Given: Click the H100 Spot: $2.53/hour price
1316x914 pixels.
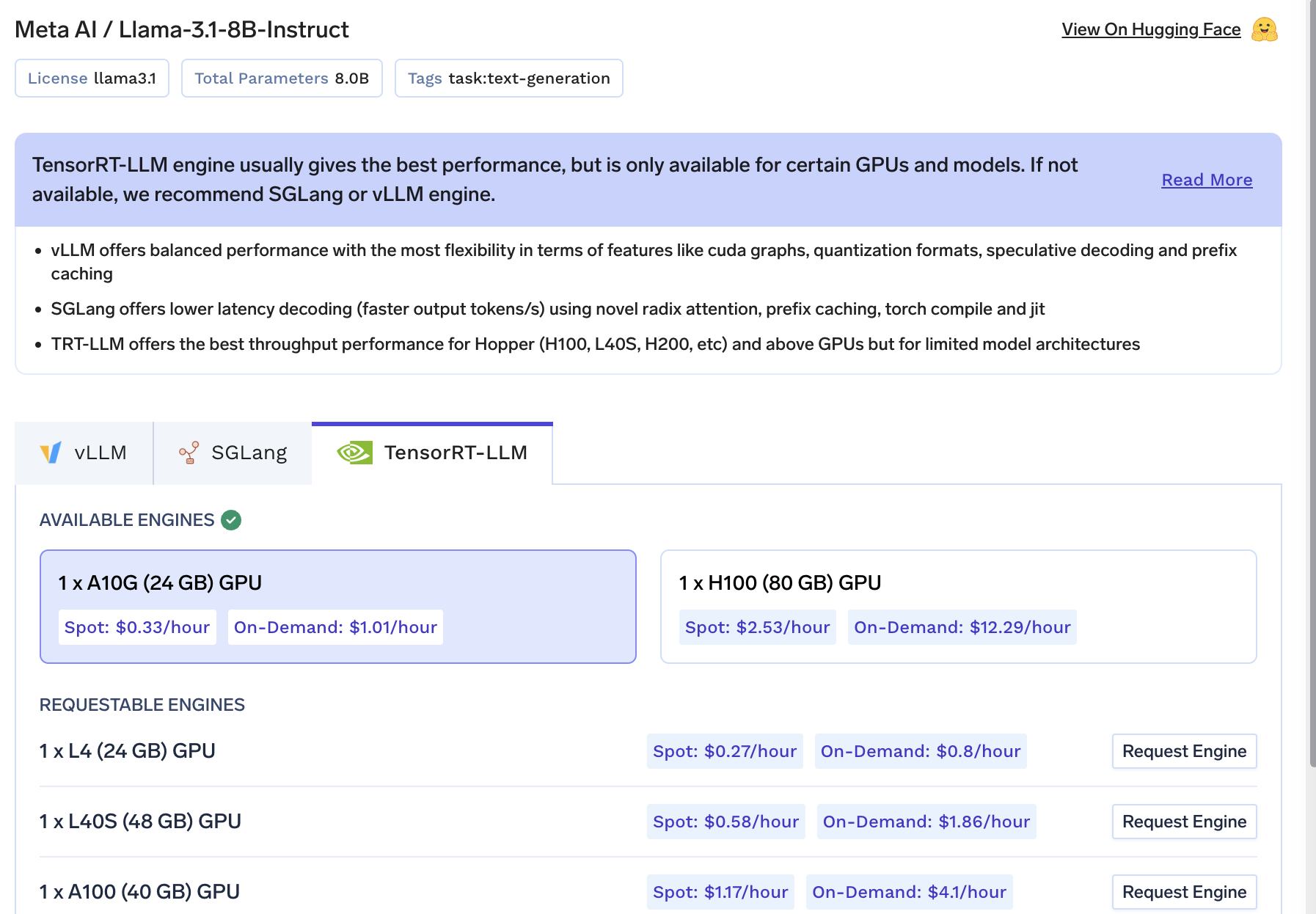Looking at the screenshot, I should (x=758, y=627).
